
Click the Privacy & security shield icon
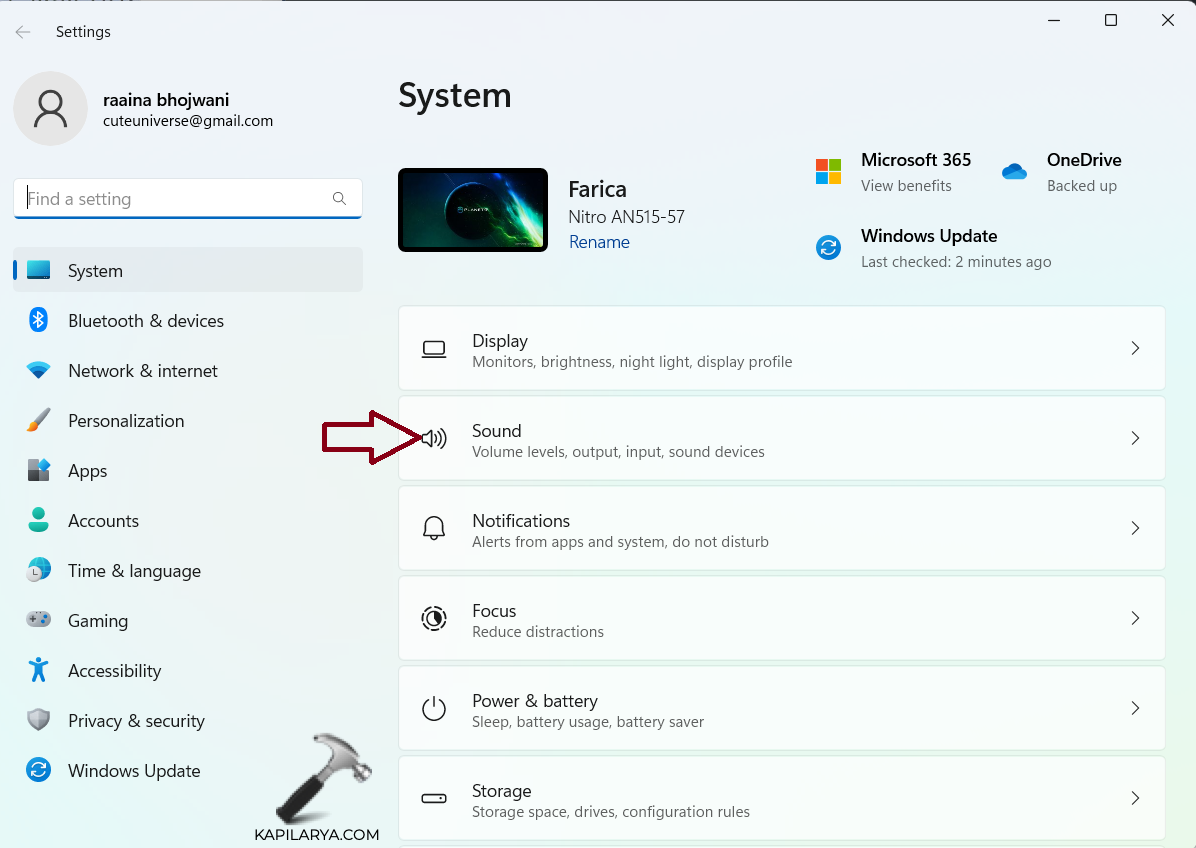38,720
